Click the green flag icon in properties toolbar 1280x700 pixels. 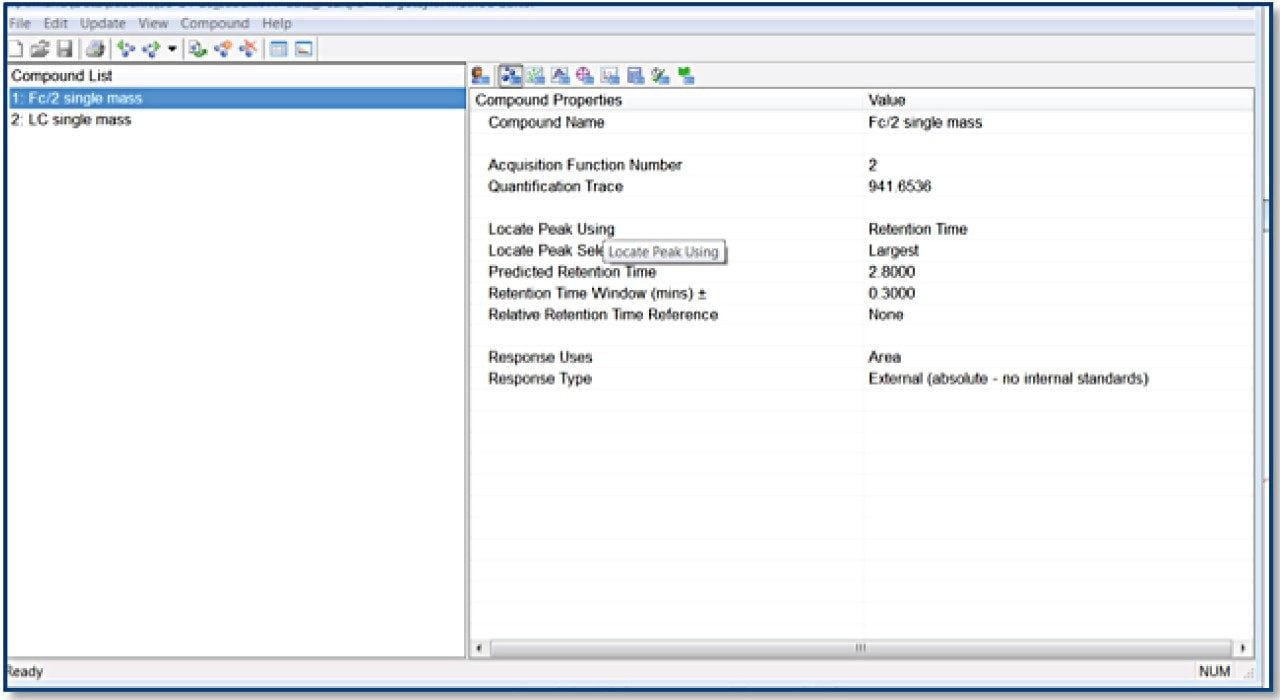pos(686,75)
